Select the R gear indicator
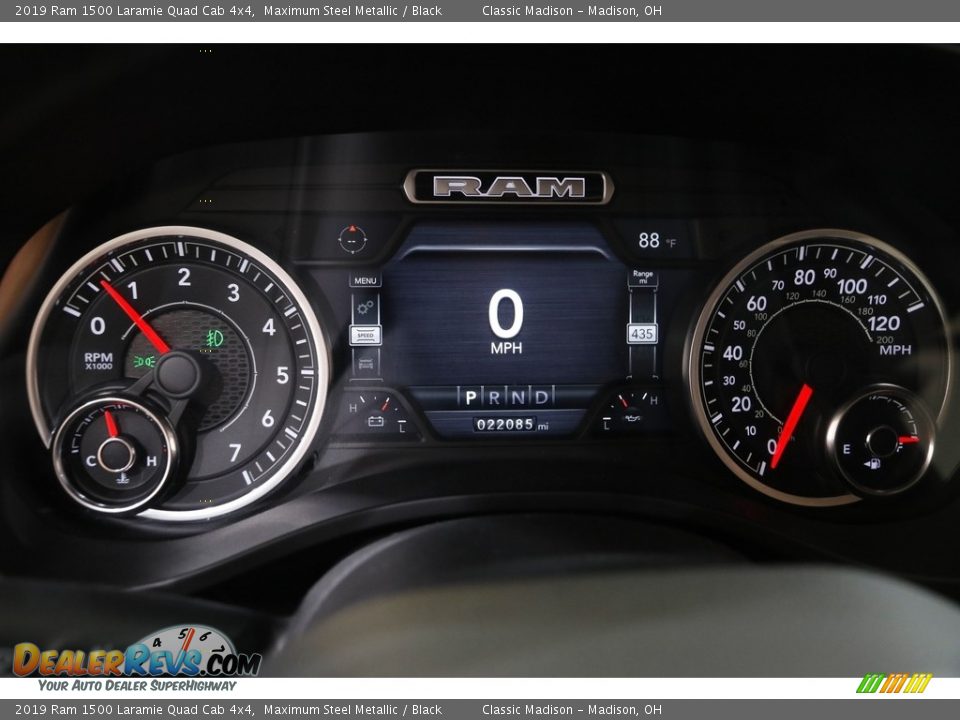960x720 pixels. [494, 397]
